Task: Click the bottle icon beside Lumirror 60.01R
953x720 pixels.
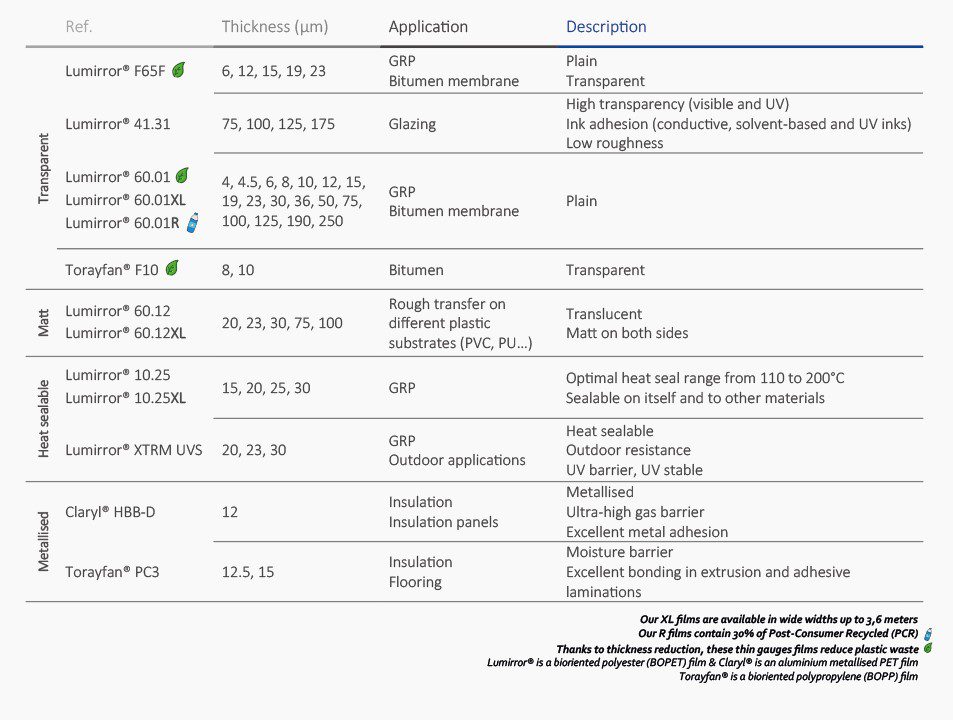Action: tap(191, 222)
